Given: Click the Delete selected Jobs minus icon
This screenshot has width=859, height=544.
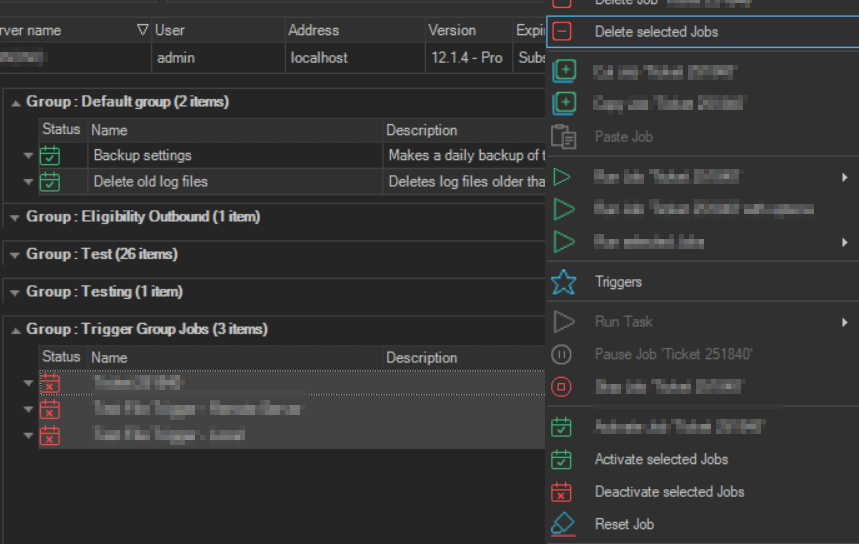Looking at the screenshot, I should (x=563, y=32).
